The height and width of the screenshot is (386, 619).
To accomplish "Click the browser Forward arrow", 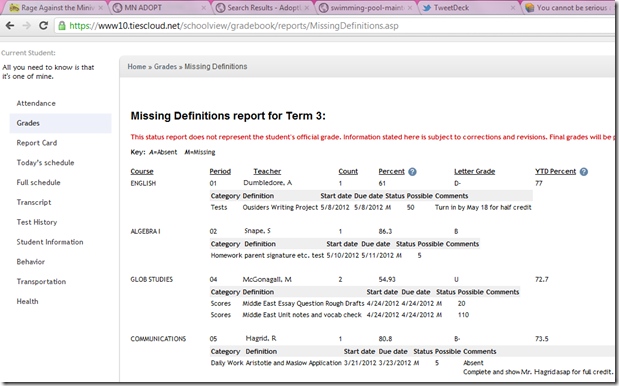I will click(26, 26).
